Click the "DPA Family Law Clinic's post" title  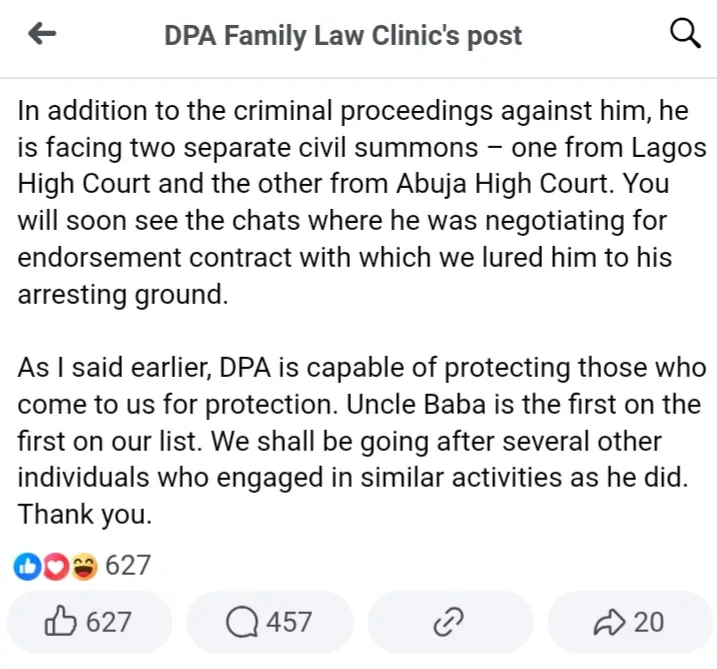343,36
